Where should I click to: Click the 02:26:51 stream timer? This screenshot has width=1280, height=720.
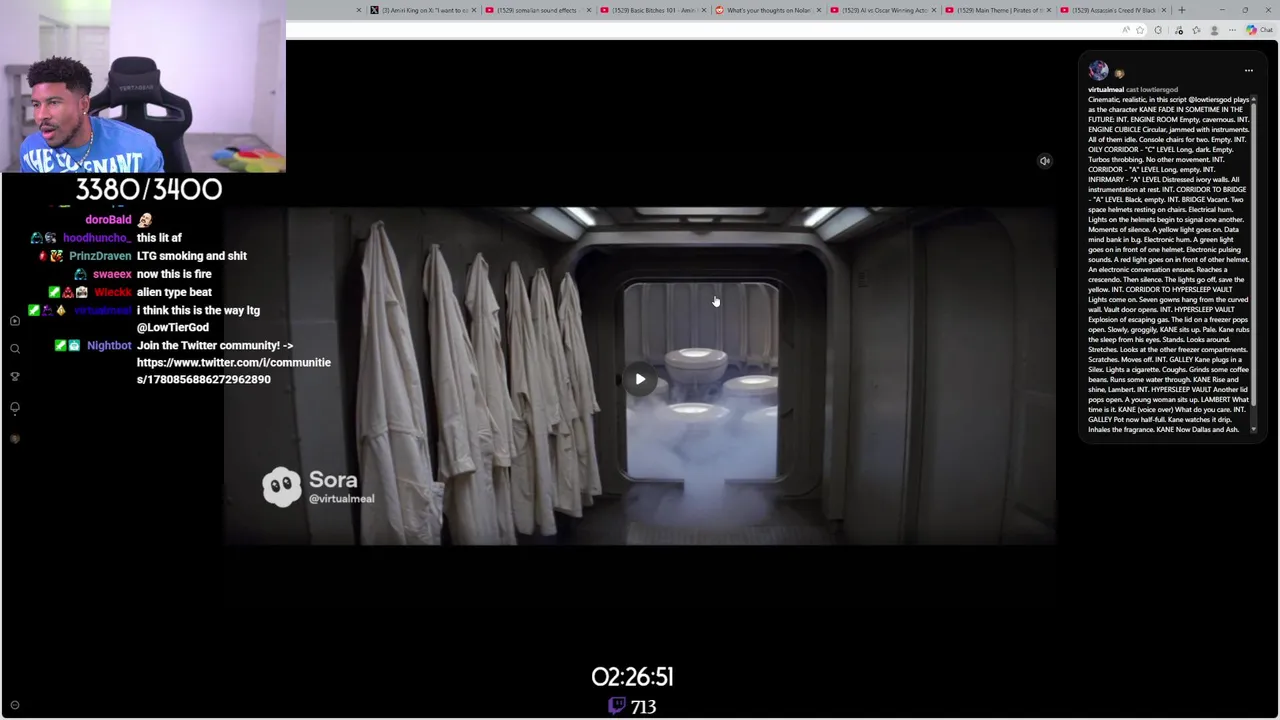tap(632, 677)
